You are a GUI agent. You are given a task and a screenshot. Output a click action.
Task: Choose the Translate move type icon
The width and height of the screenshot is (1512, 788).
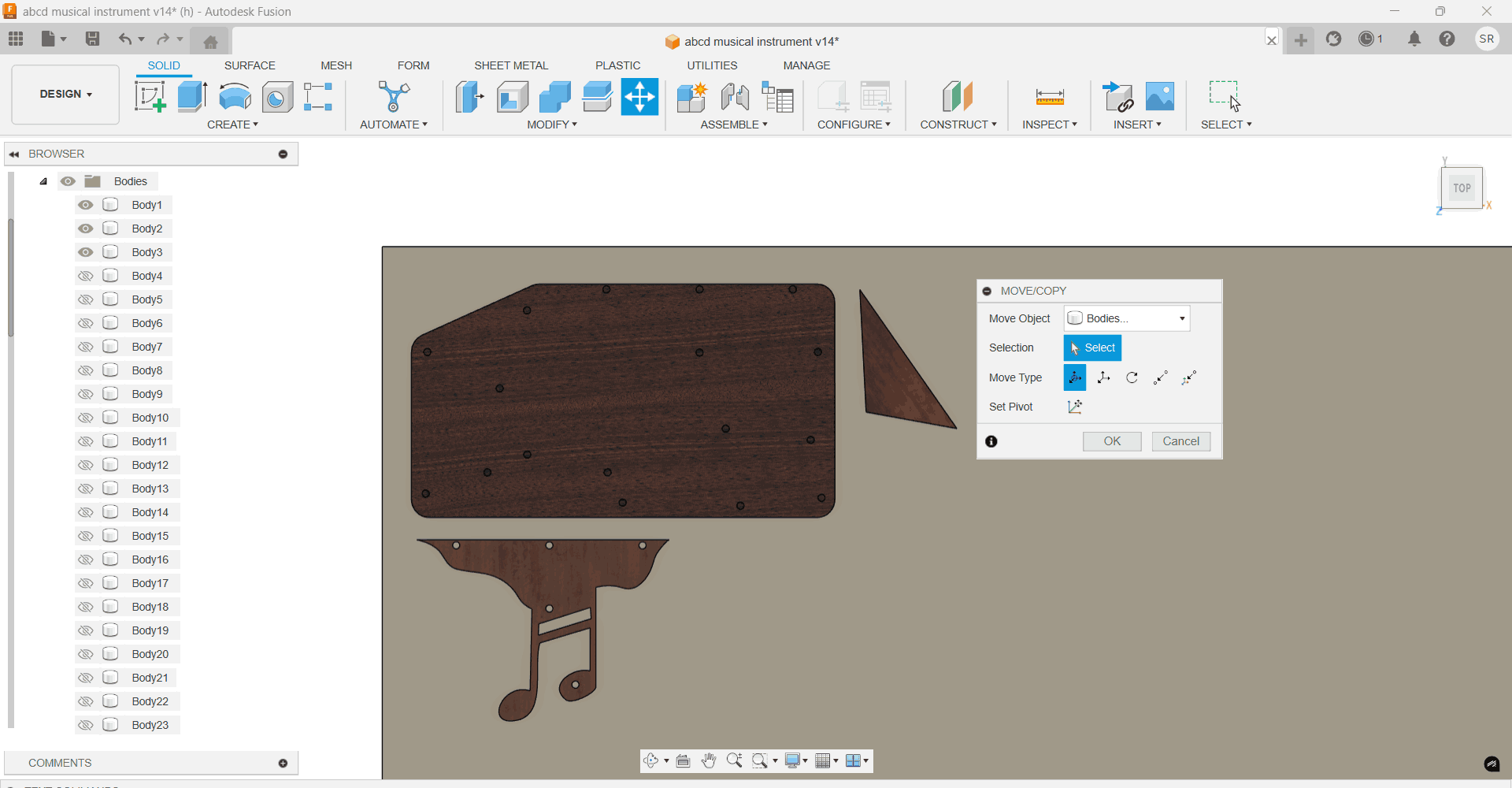coord(1103,377)
